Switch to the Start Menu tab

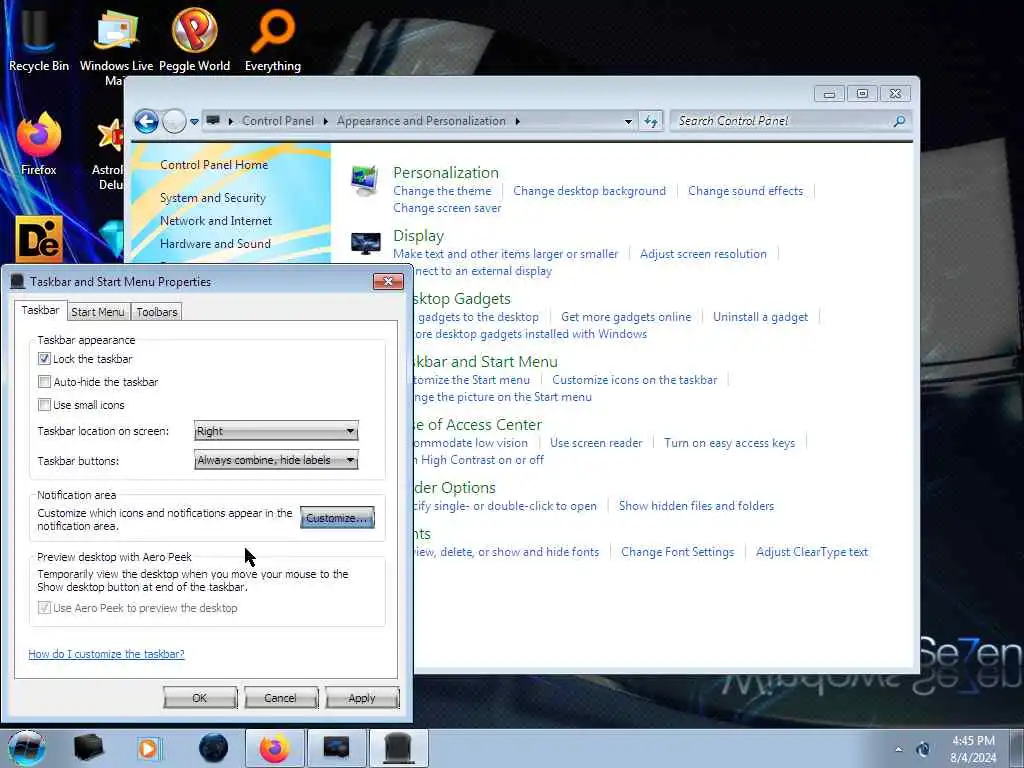(x=97, y=312)
